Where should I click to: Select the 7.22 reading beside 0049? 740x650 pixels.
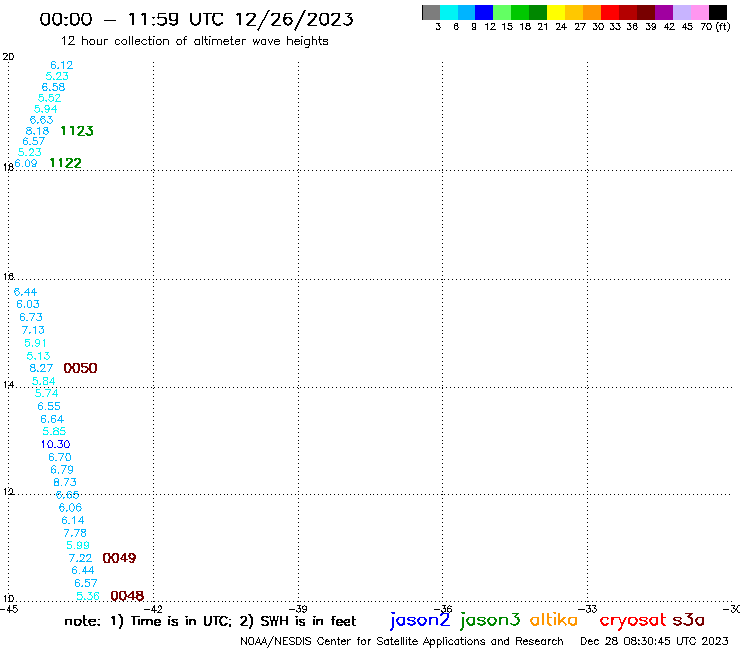(80, 558)
